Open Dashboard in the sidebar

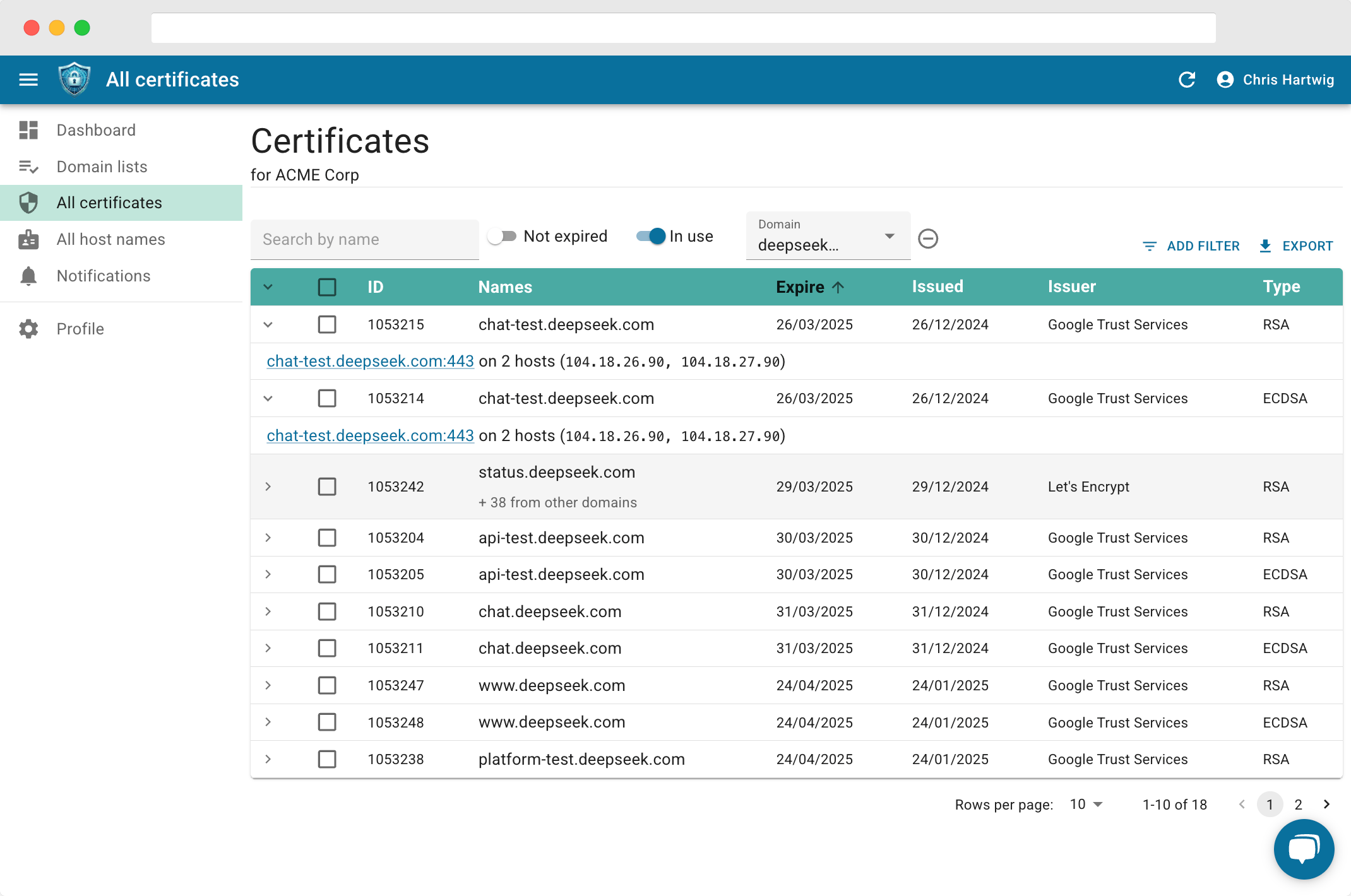(96, 130)
